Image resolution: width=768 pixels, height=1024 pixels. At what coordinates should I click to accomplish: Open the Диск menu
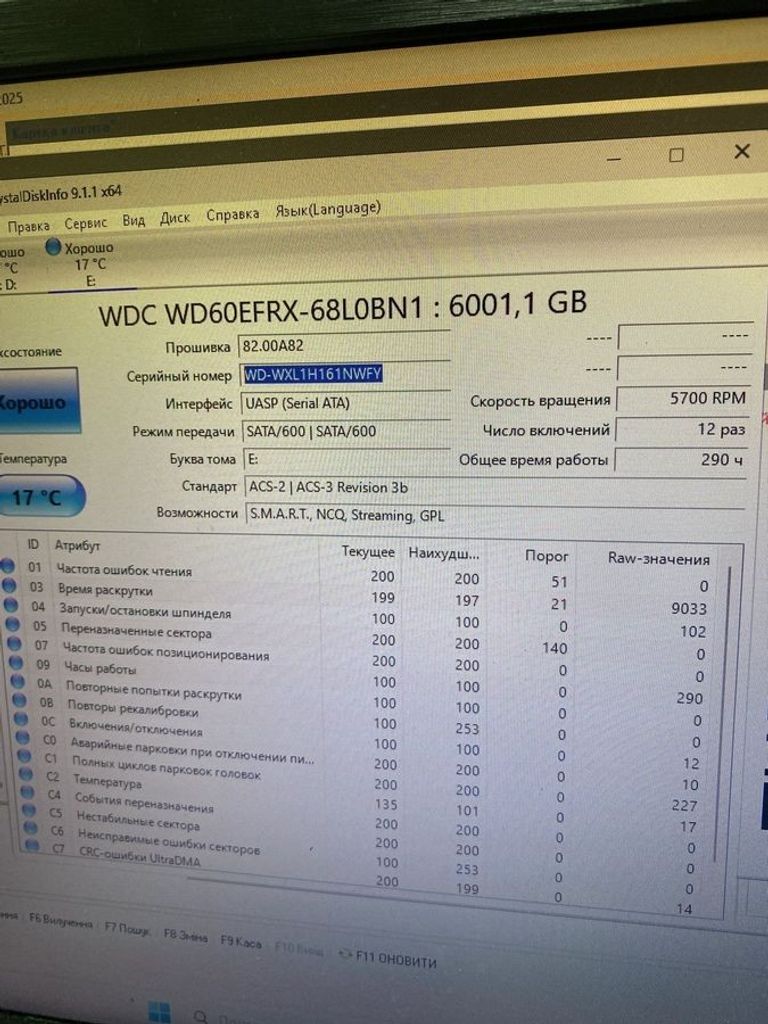click(175, 217)
